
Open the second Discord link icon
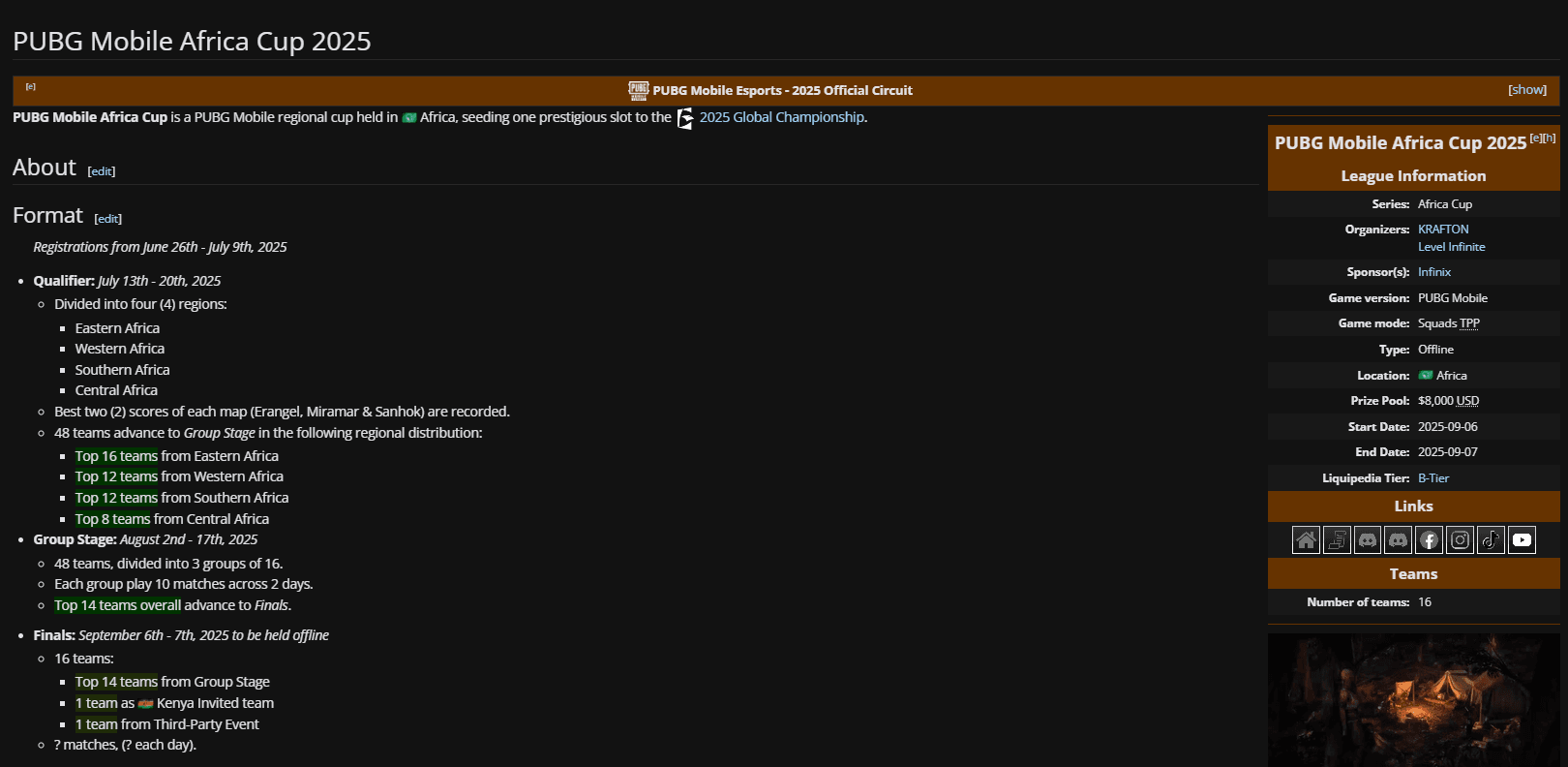point(1399,539)
